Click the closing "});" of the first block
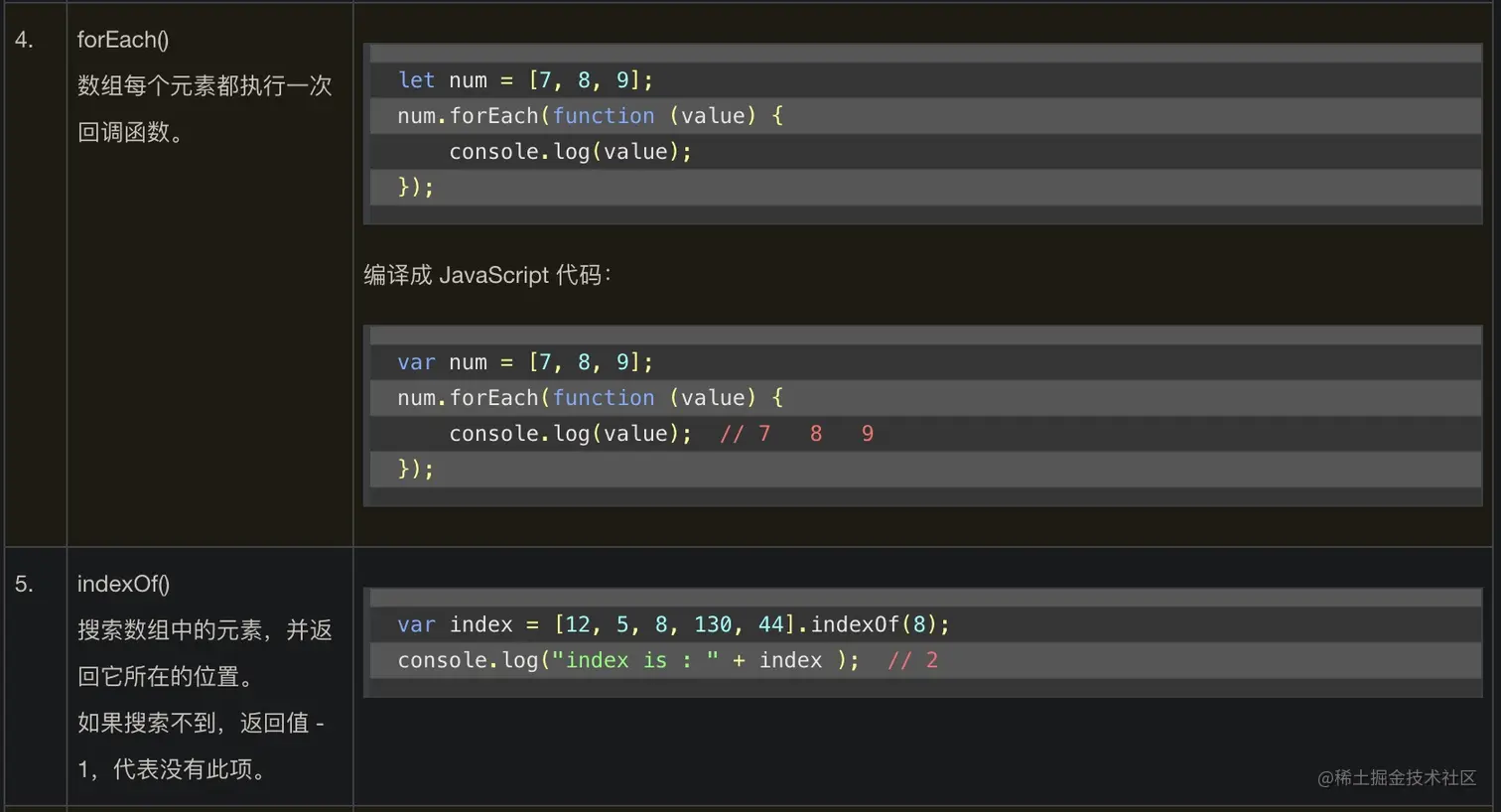The image size is (1501, 812). [x=416, y=188]
